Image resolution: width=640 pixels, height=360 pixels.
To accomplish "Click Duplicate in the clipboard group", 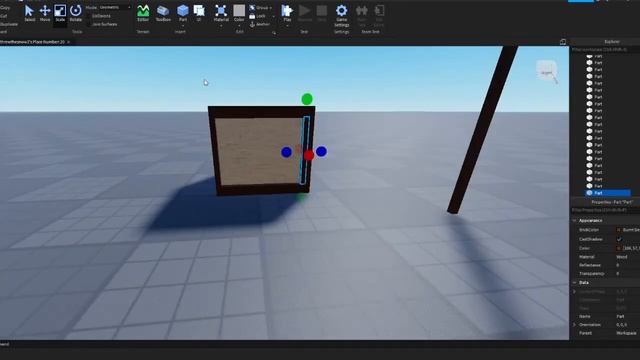I will [9, 24].
